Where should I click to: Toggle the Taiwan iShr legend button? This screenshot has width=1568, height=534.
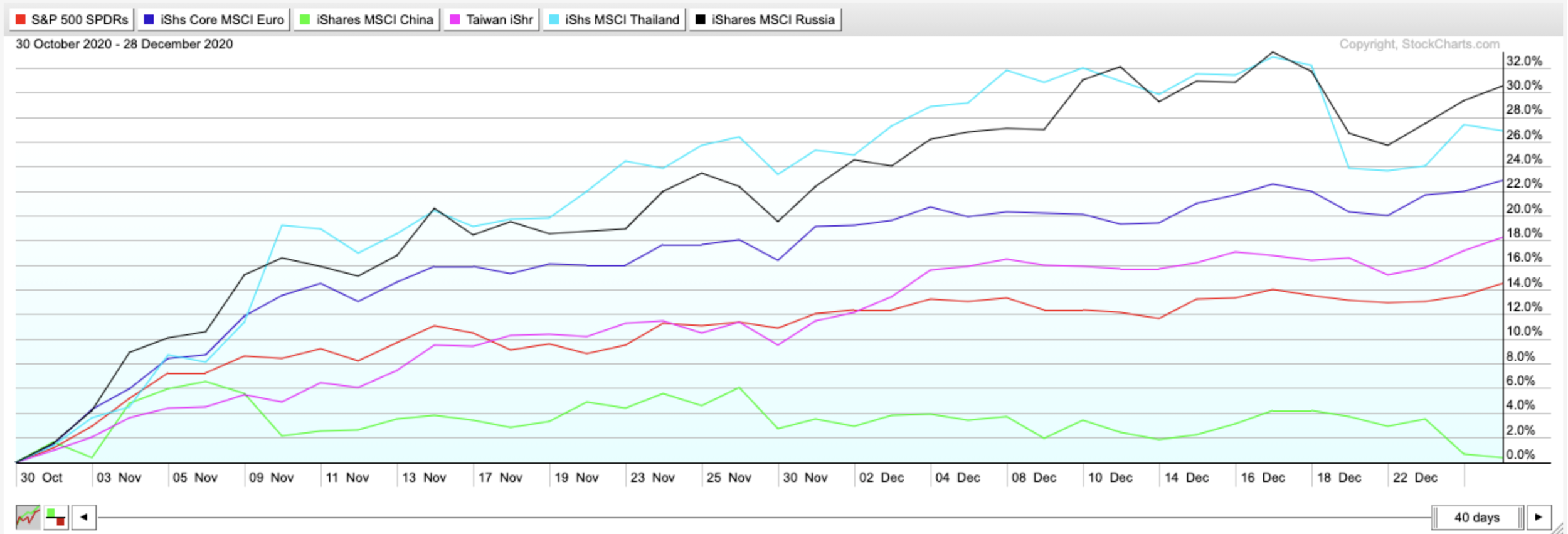(492, 19)
